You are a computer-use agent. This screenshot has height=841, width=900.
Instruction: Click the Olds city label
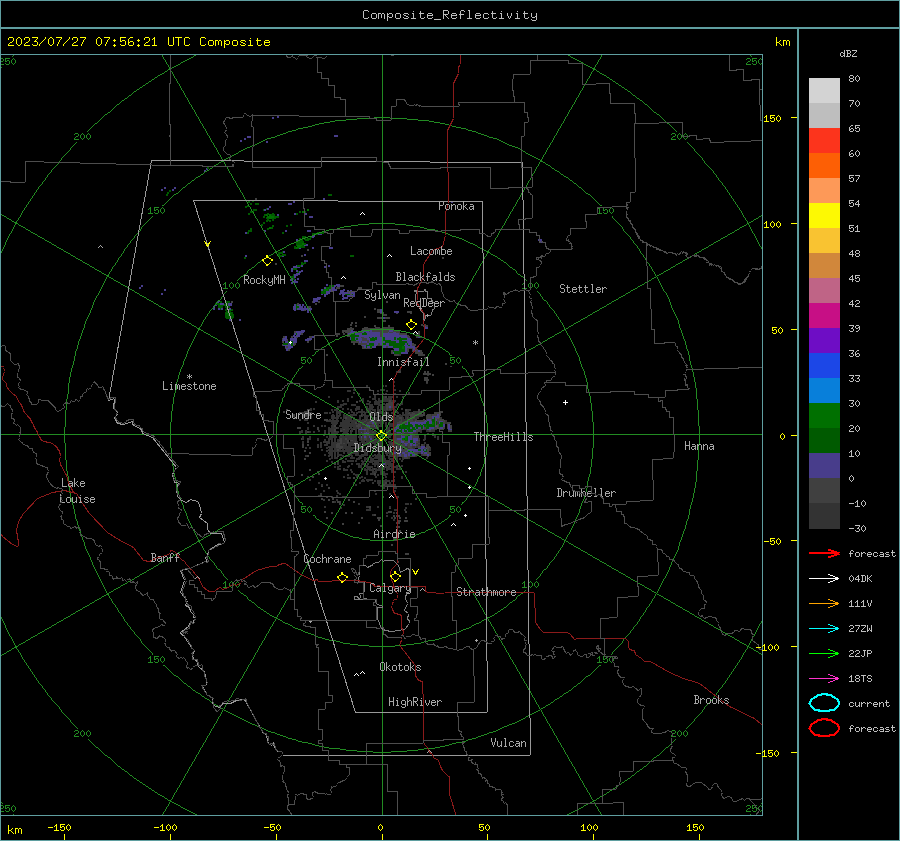pos(381,417)
